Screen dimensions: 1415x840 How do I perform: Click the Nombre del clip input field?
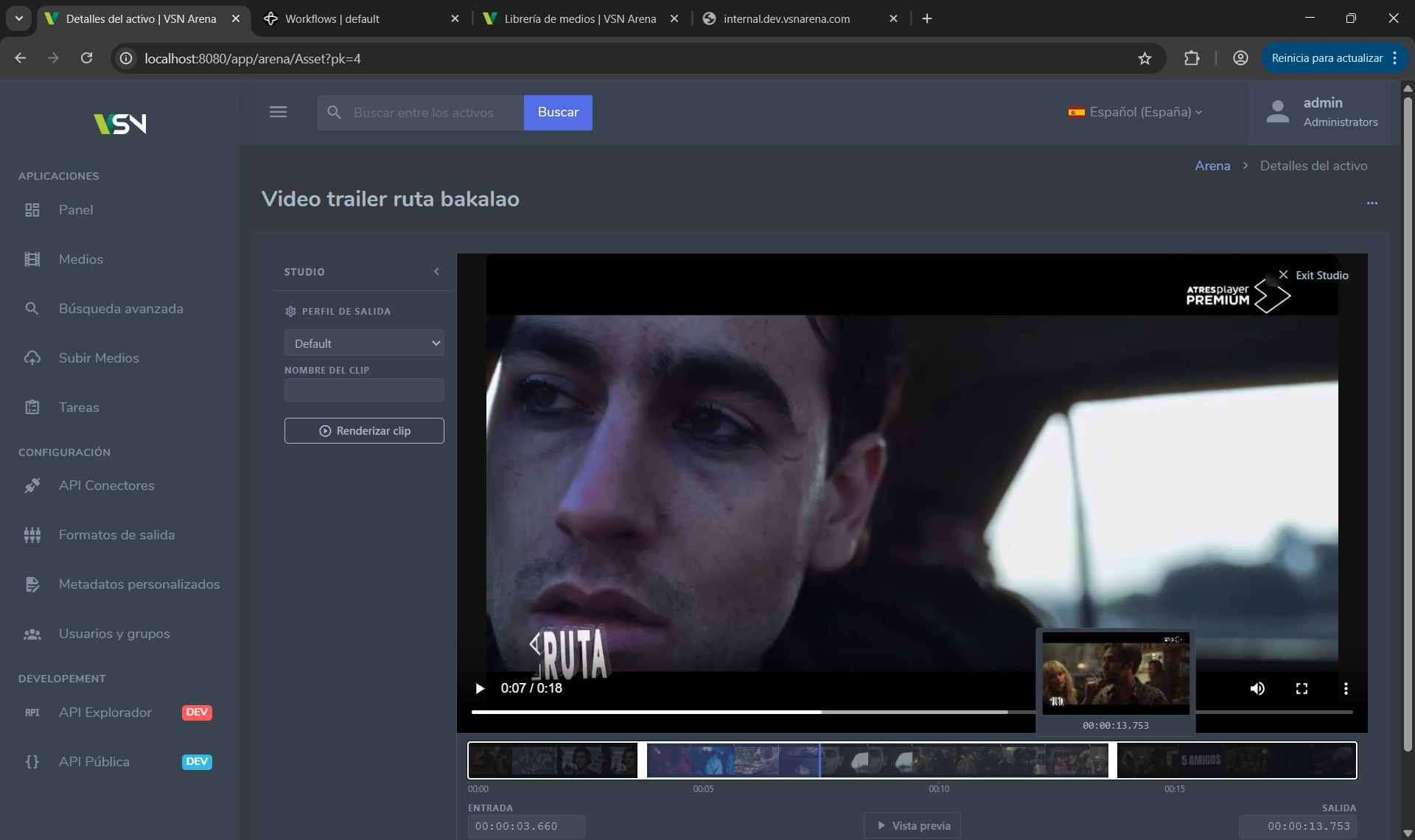pos(364,390)
